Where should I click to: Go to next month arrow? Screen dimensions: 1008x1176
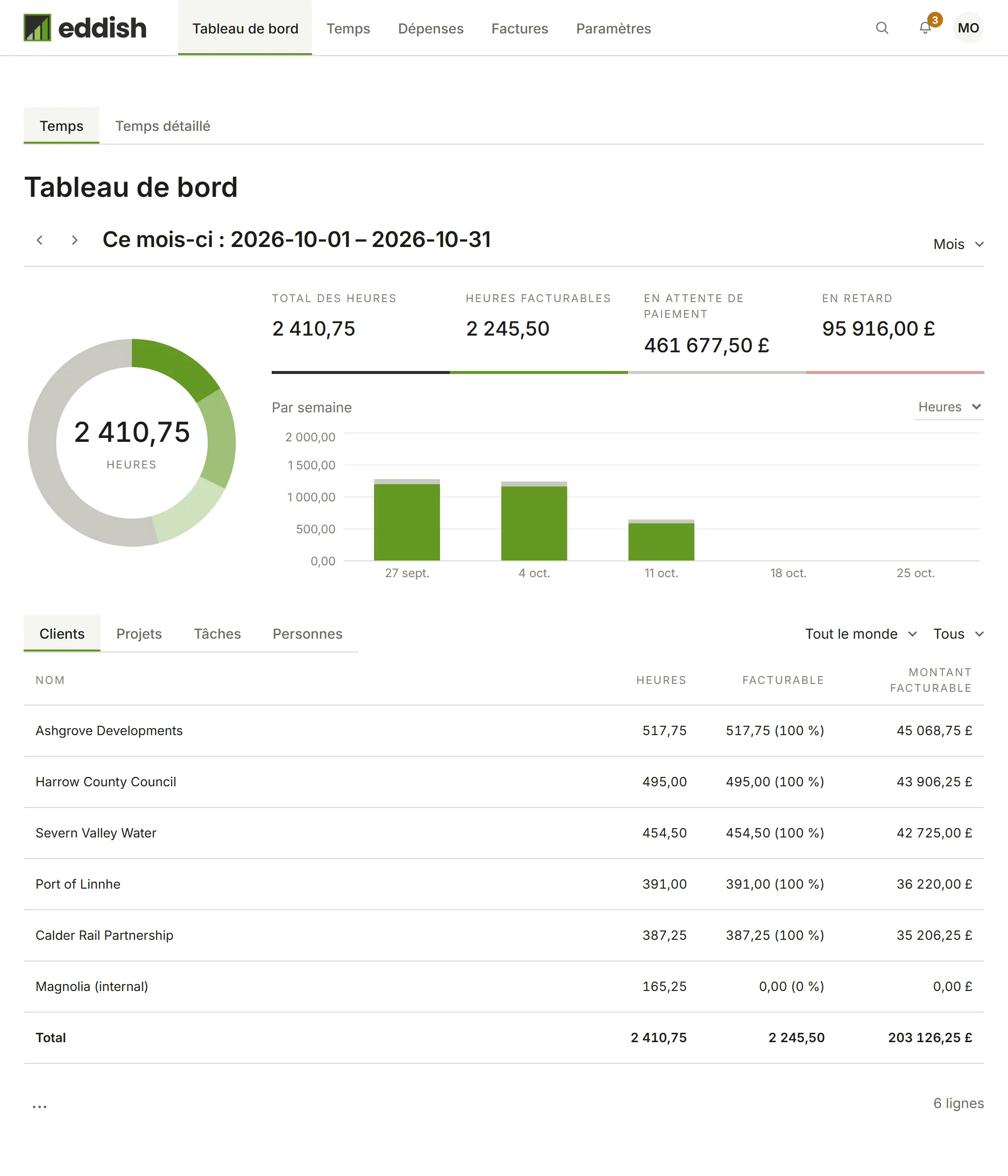[74, 240]
